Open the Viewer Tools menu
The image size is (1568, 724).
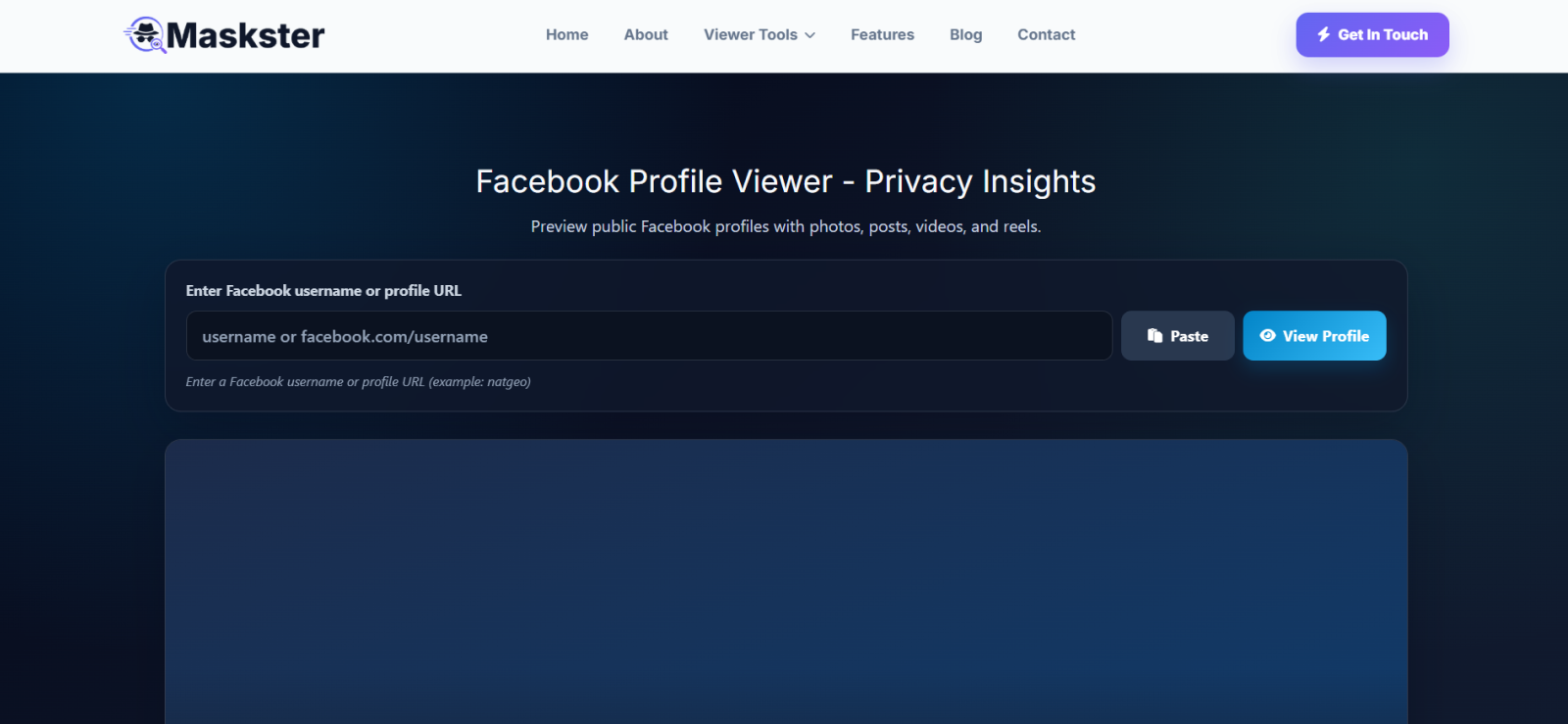[759, 34]
